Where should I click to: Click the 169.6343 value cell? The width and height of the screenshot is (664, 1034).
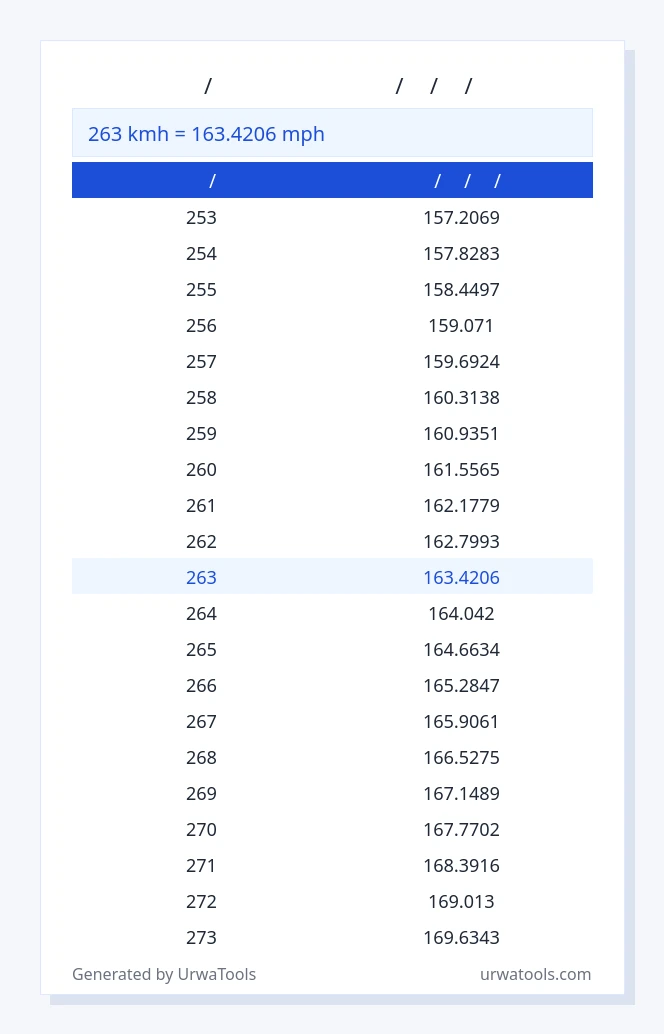pos(462,938)
